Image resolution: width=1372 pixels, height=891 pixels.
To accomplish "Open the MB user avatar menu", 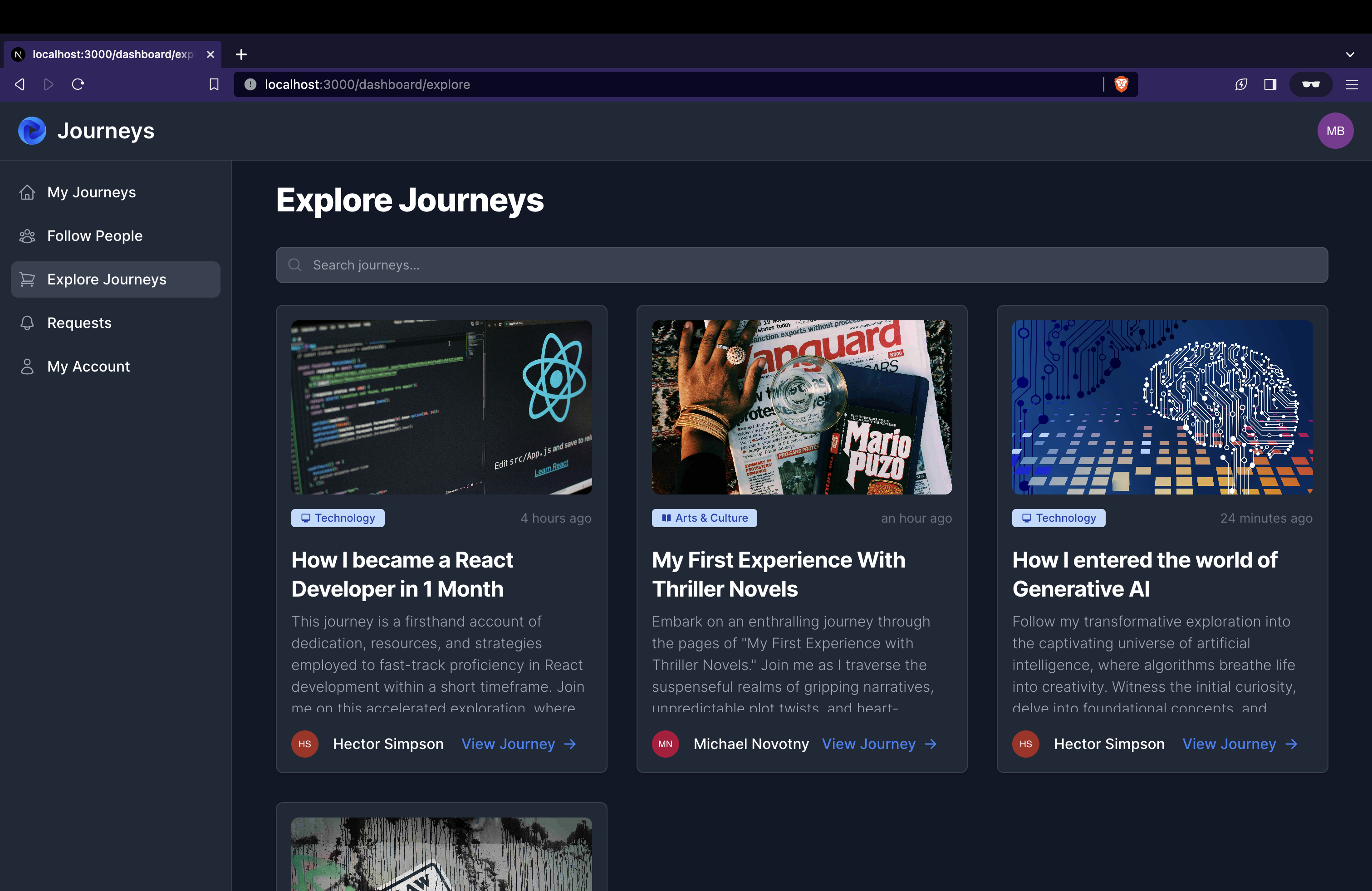I will pyautogui.click(x=1334, y=131).
